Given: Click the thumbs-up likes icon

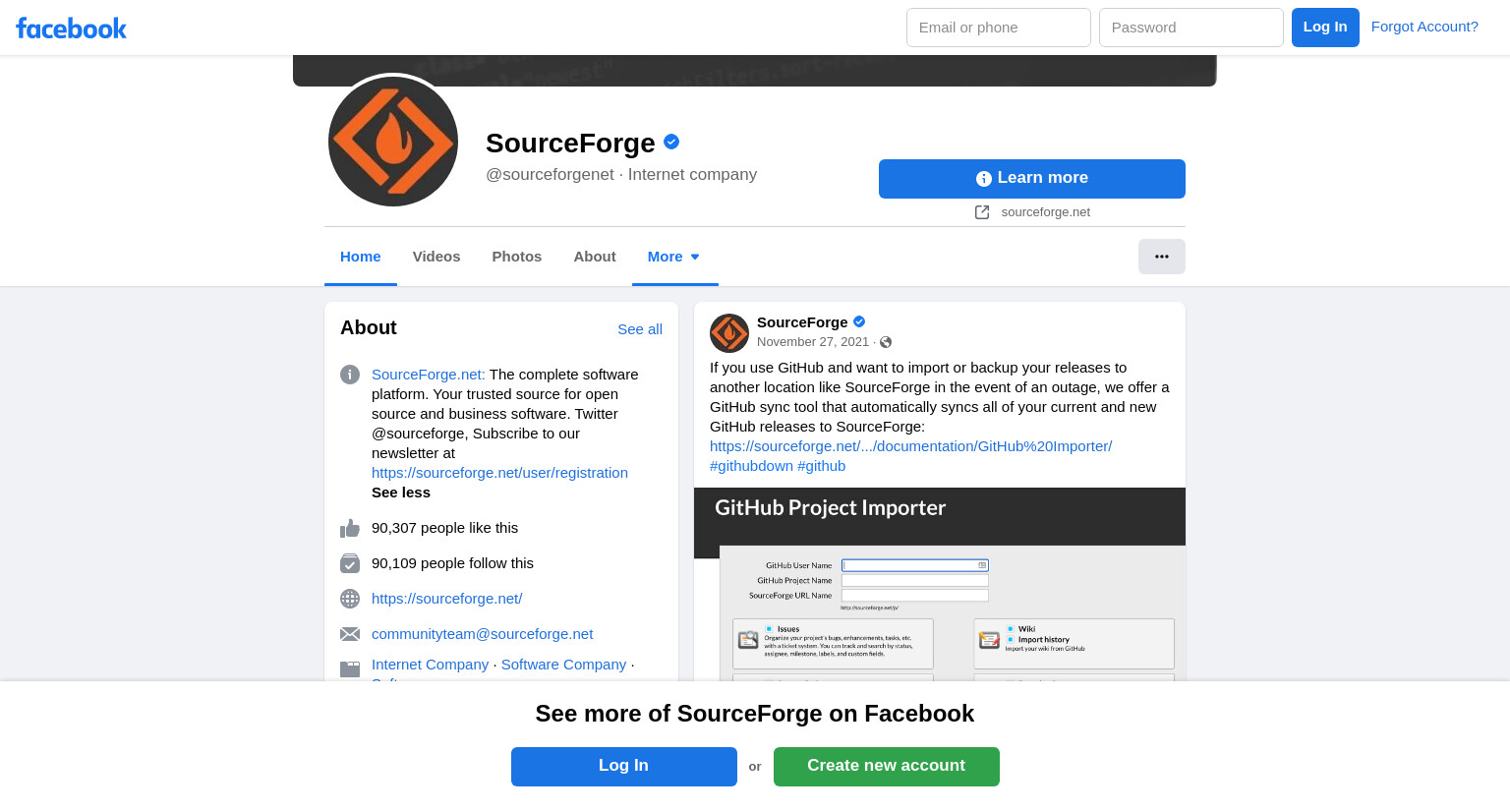Looking at the screenshot, I should [x=350, y=528].
